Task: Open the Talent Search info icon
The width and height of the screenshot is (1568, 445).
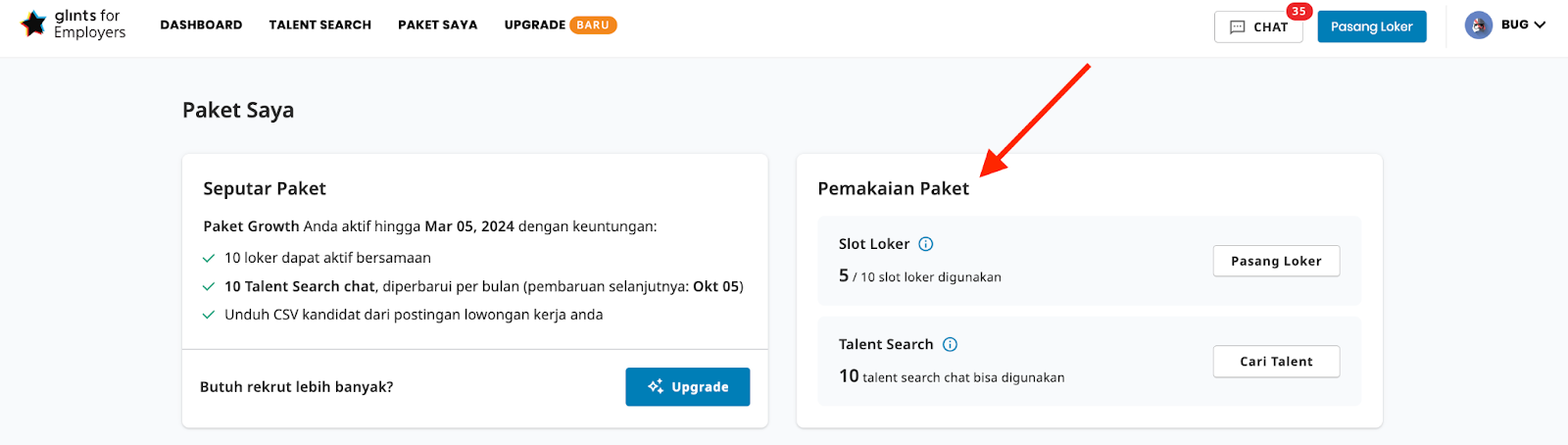Action: click(x=950, y=344)
